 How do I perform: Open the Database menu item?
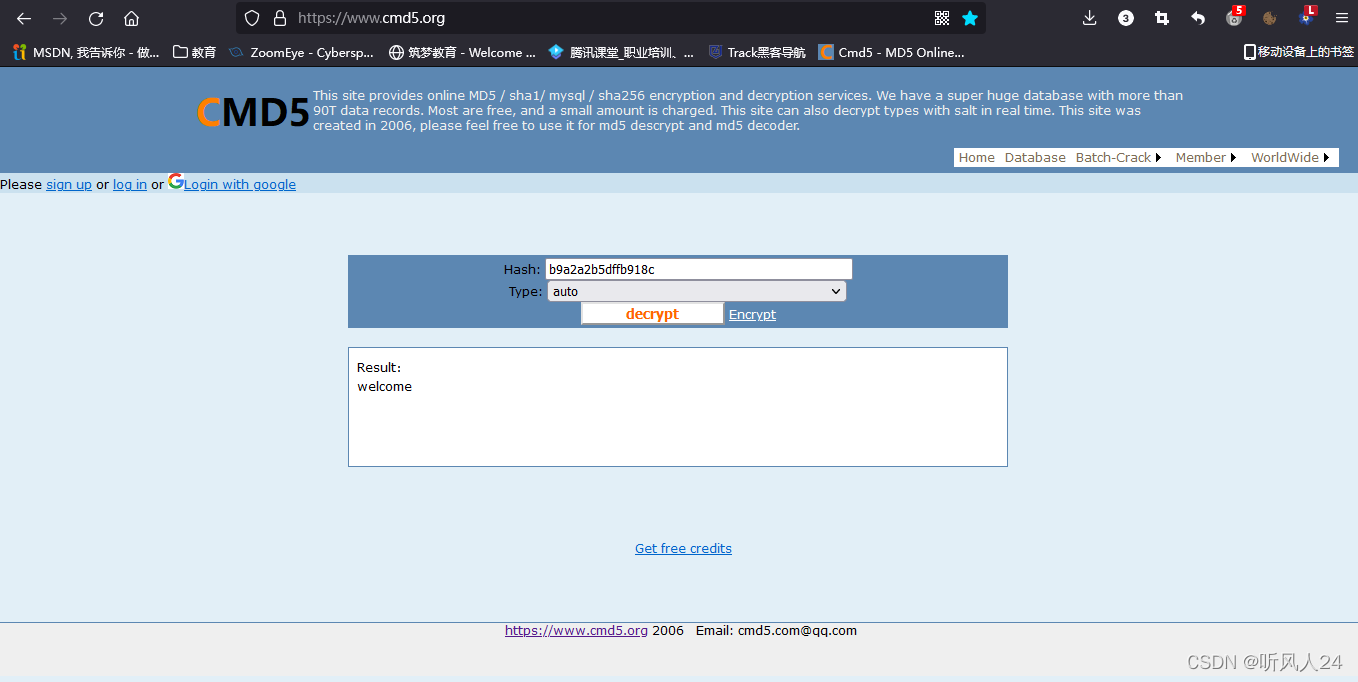(1035, 158)
